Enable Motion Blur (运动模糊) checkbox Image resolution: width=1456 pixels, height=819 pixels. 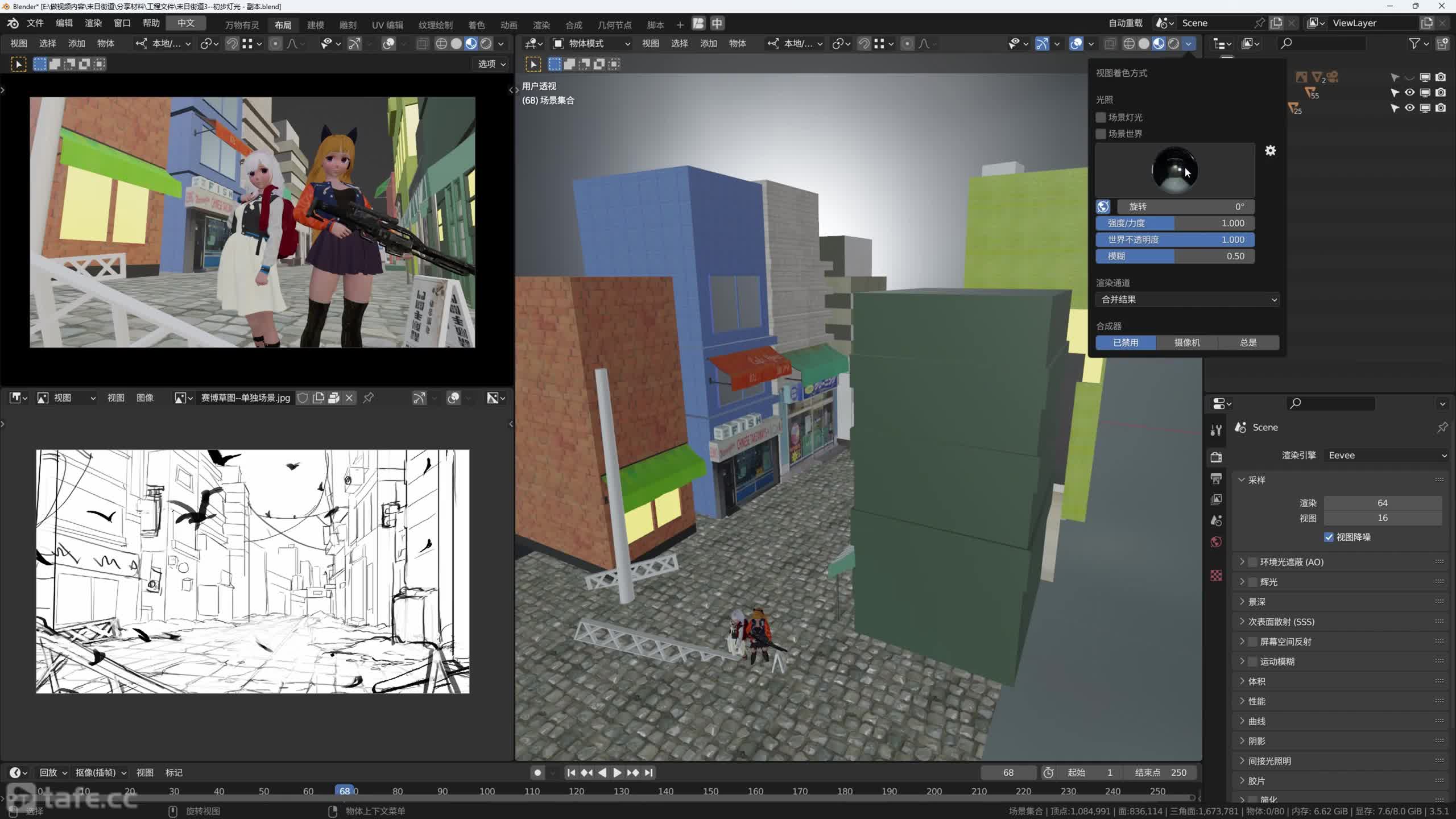pos(1252,661)
